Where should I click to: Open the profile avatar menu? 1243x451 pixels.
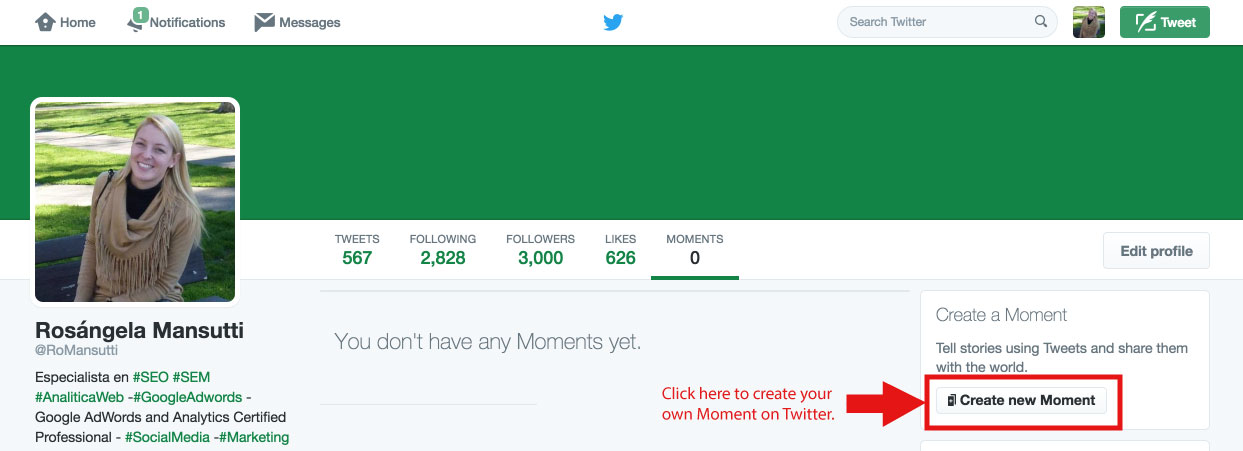pos(1088,22)
